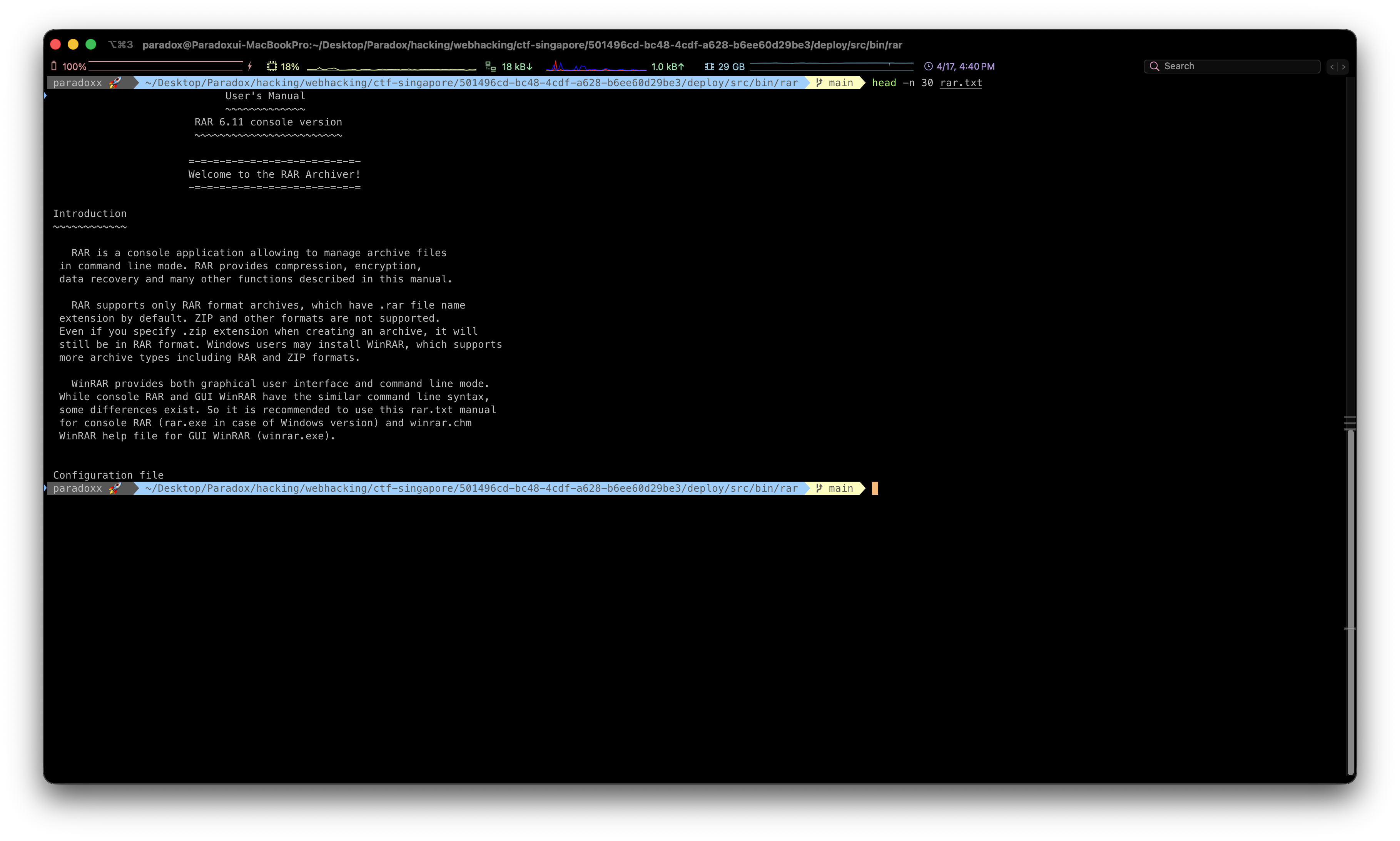Click the git branch icon on first prompt

click(x=819, y=83)
